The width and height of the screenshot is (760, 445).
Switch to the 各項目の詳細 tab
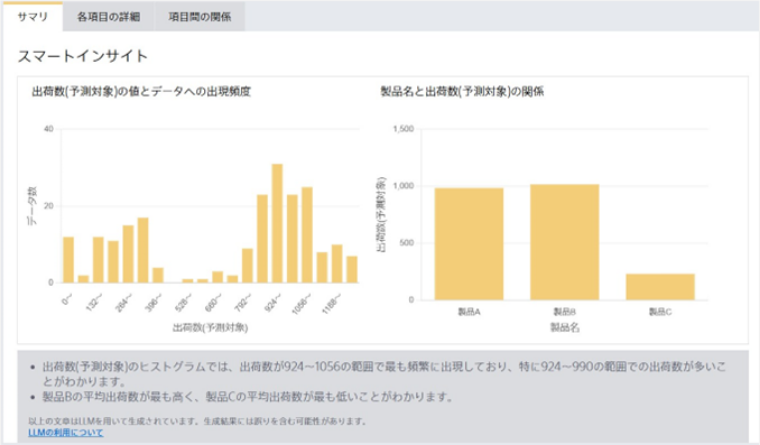click(108, 16)
